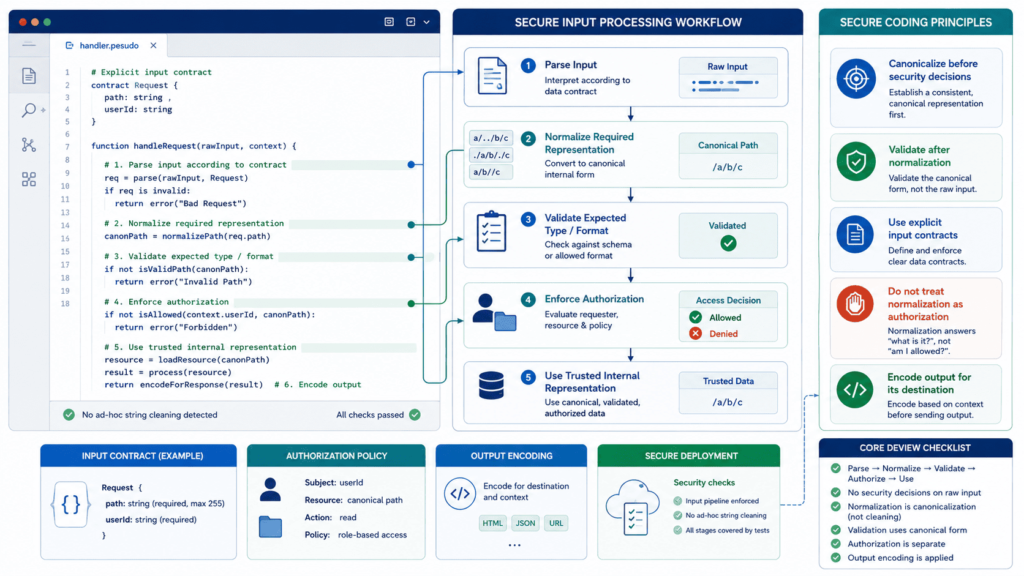
Task: Click the Authorization Policy header
Action: (336, 456)
